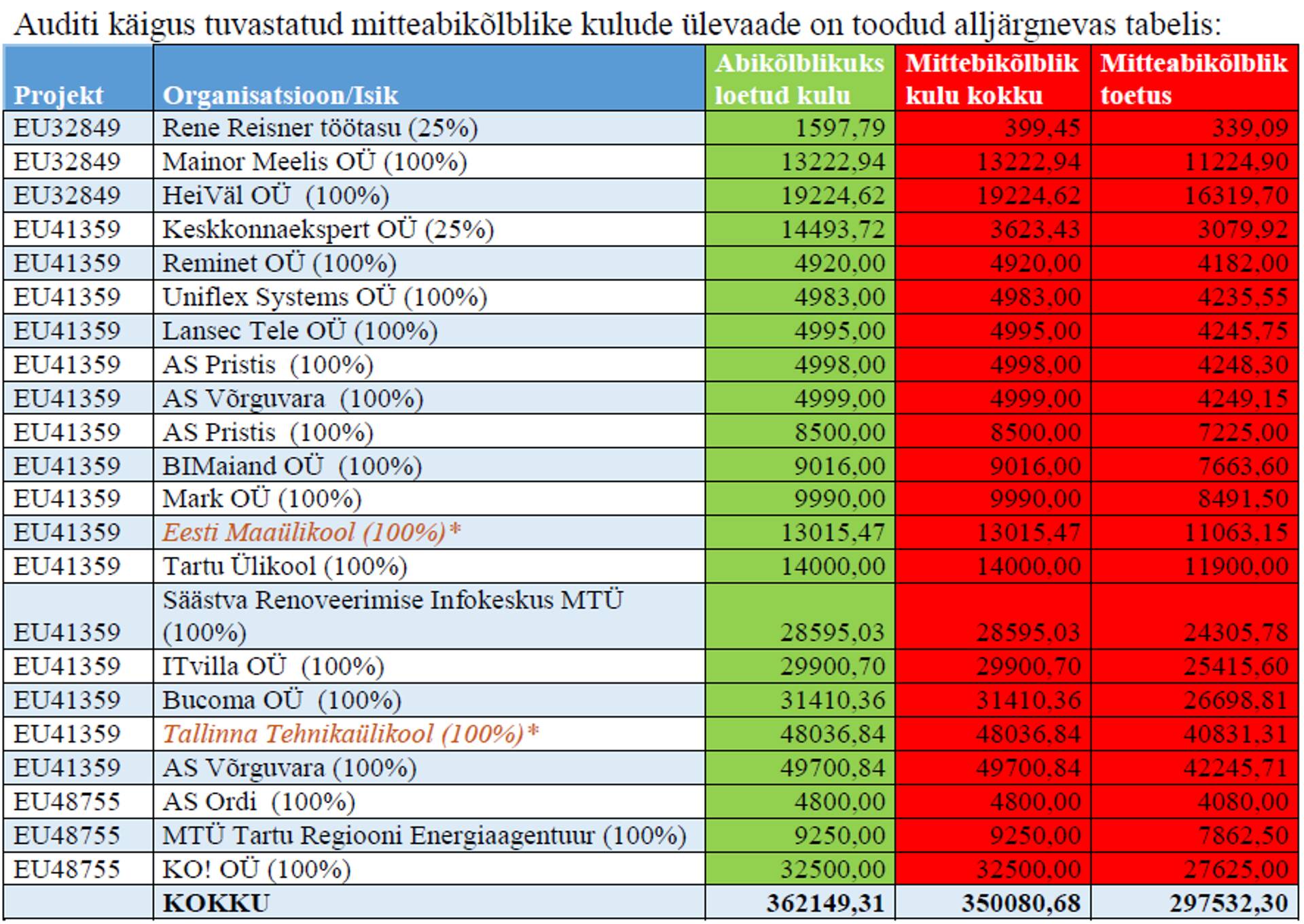Click the orange Tallinna Tehnikaülikool (100%)* text
The image size is (1304, 924).
pyautogui.click(x=350, y=734)
